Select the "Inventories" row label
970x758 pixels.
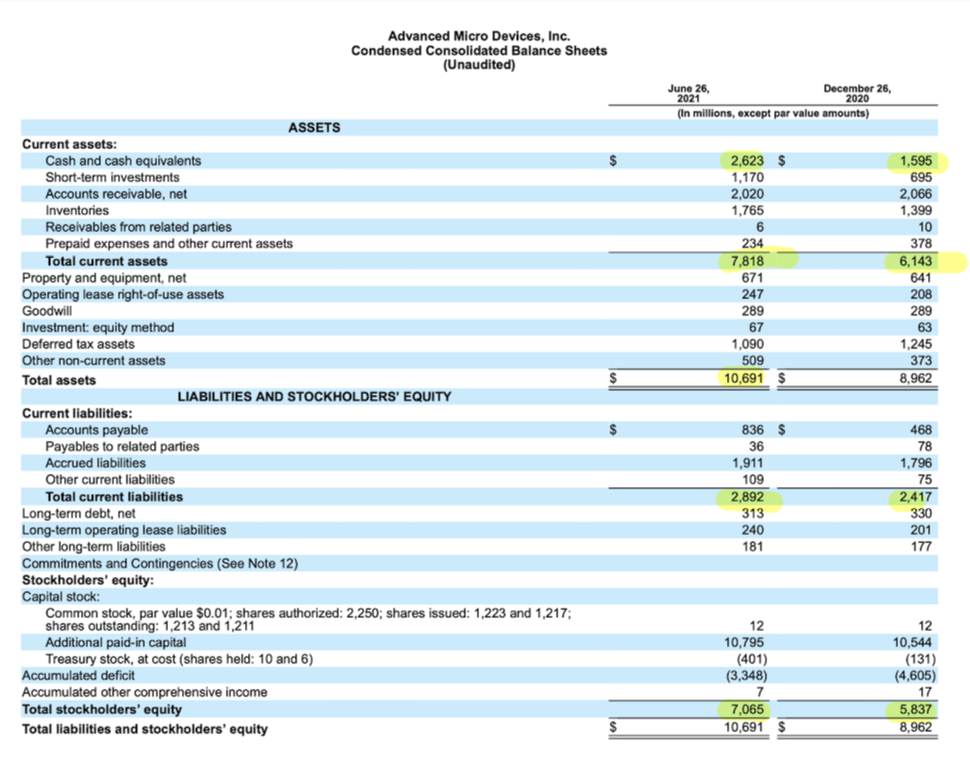click(x=77, y=210)
